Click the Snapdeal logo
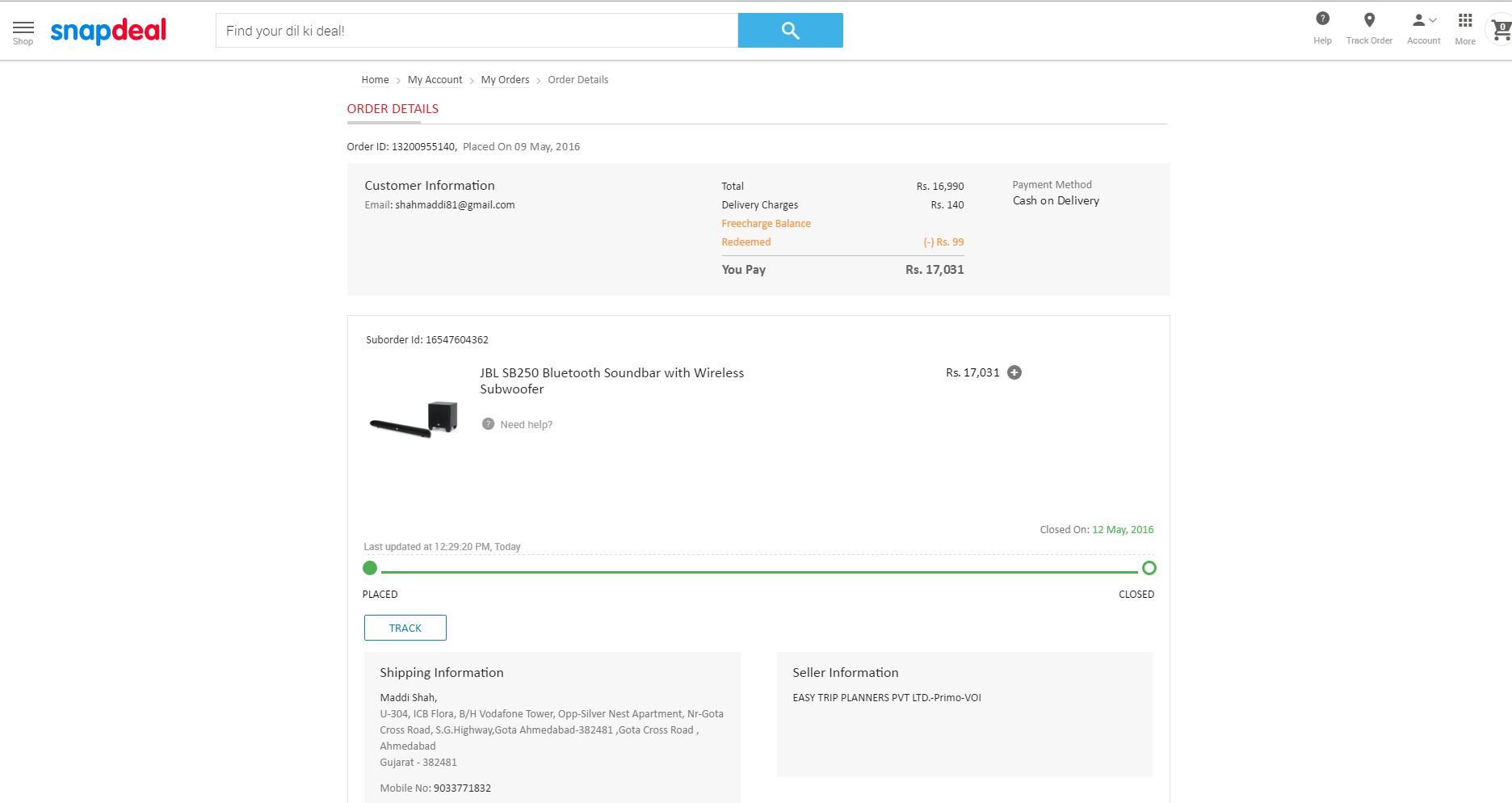Screen dimensions: 1512x803 108,31
